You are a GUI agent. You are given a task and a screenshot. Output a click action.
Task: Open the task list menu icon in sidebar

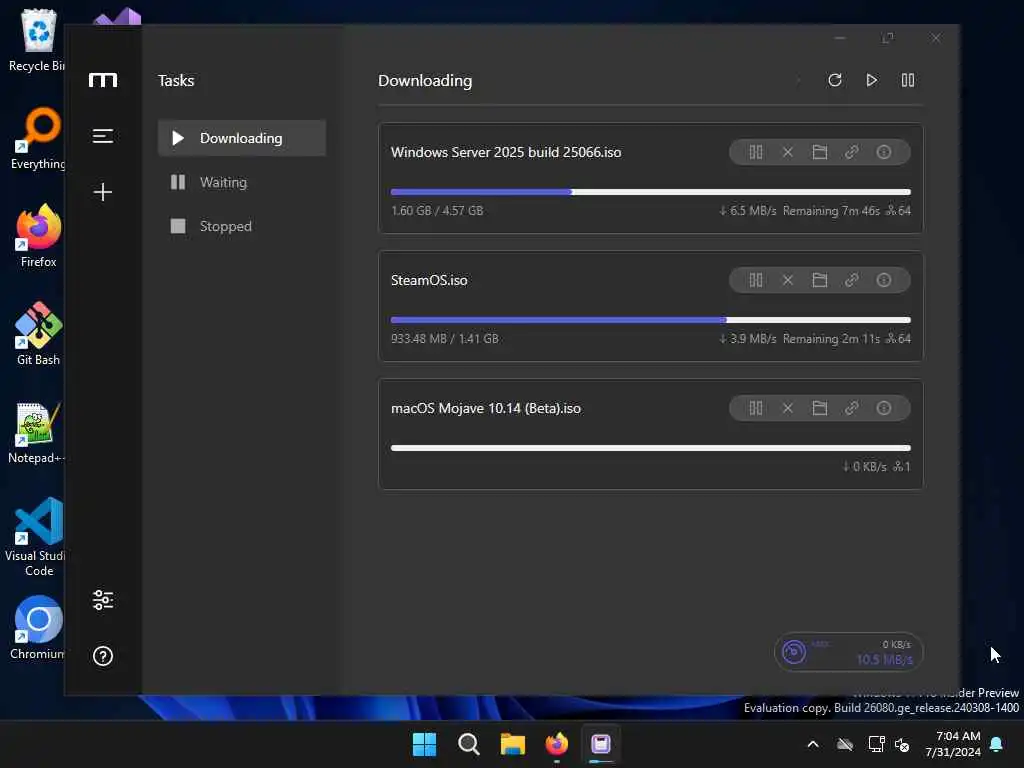(x=103, y=136)
